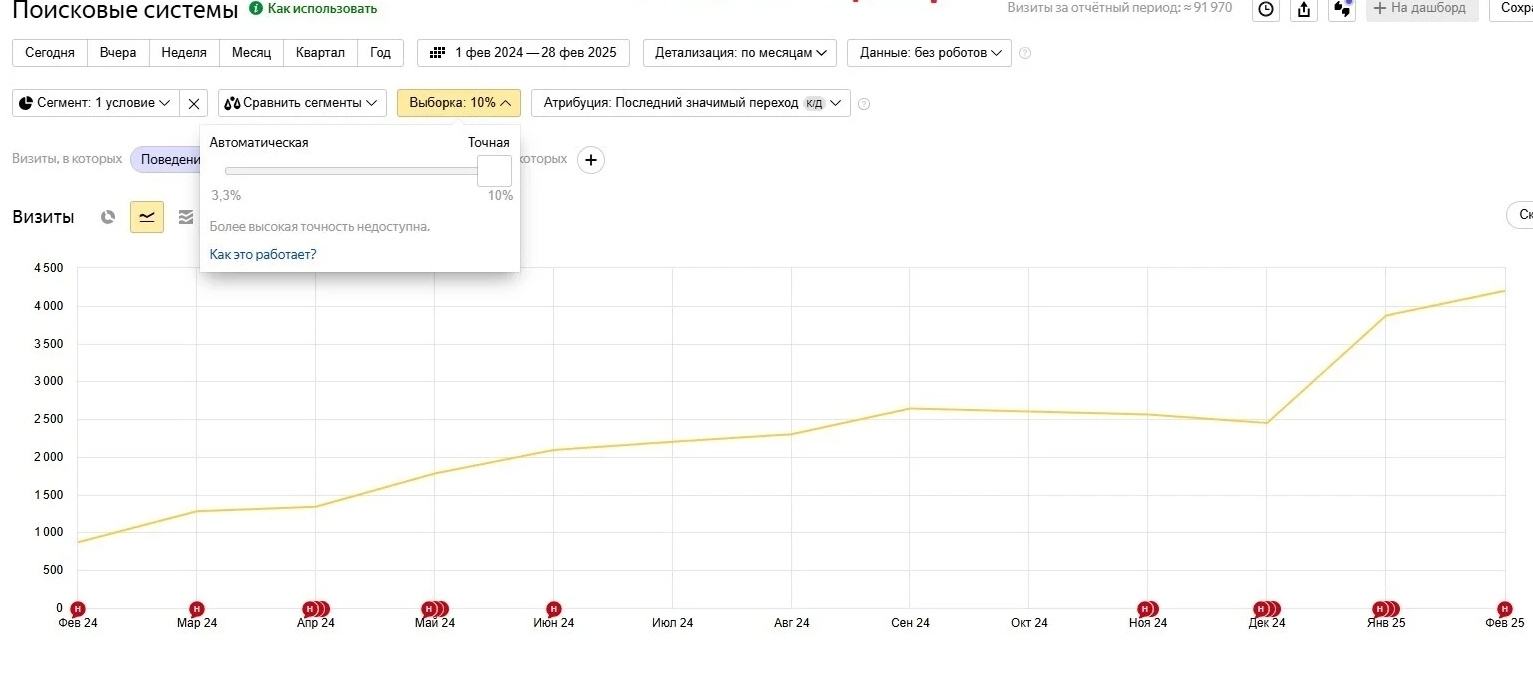
Task: Switch to the stacked area chart icon
Action: (x=186, y=217)
